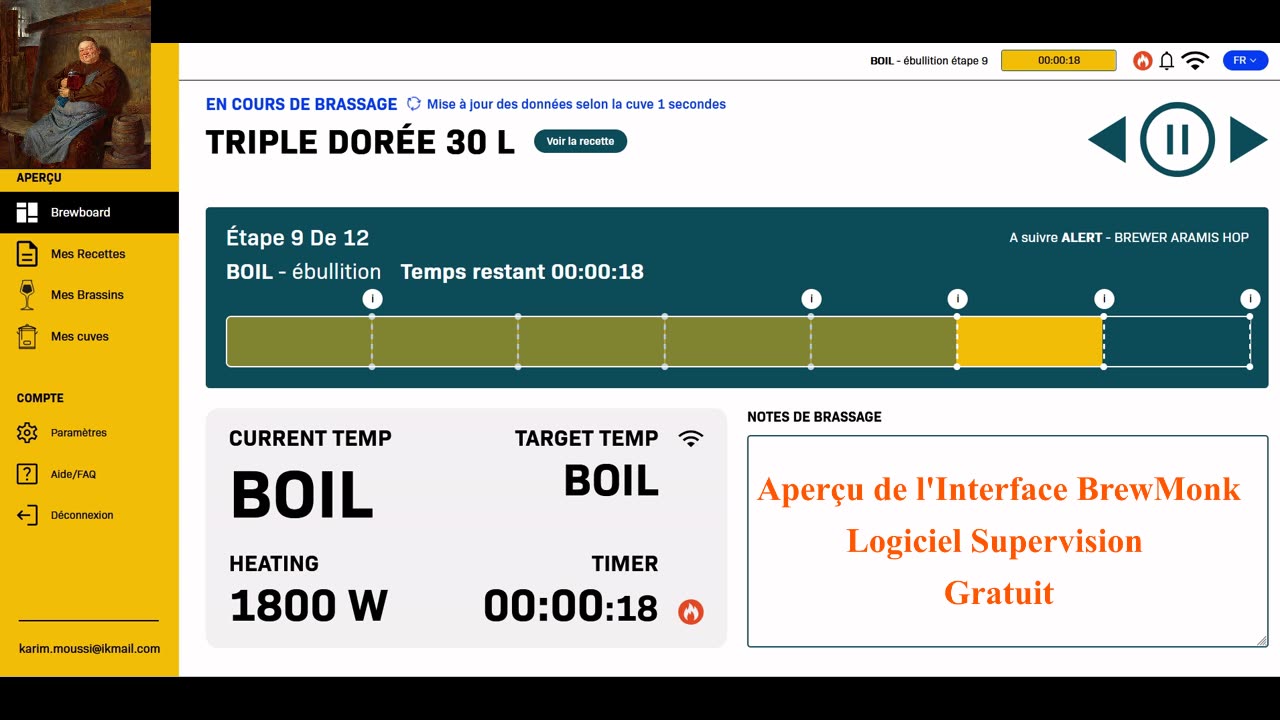This screenshot has height=720, width=1280.
Task: Click Déconnexion link
Action: tap(82, 515)
